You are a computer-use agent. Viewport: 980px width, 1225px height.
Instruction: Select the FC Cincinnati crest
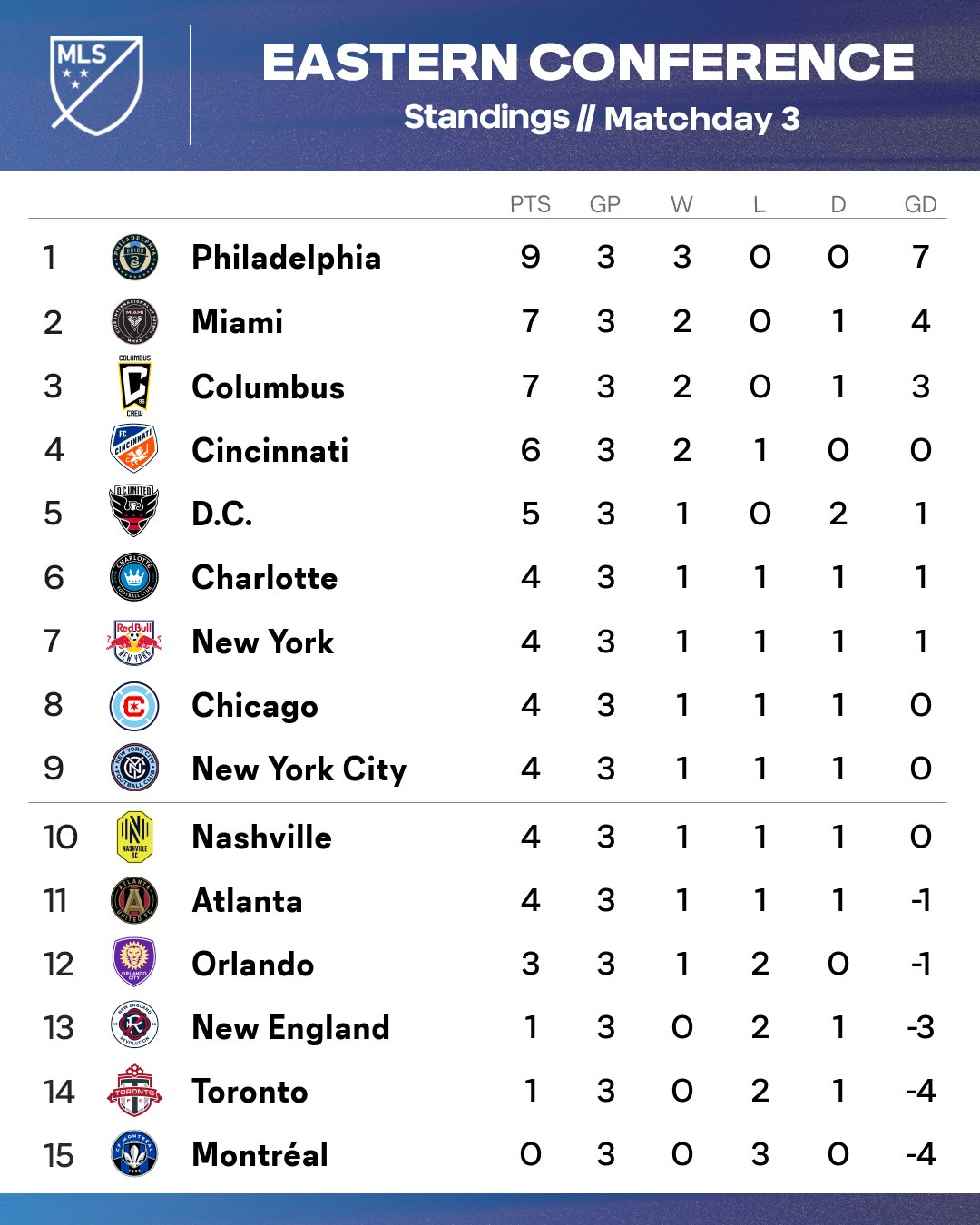pos(134,449)
